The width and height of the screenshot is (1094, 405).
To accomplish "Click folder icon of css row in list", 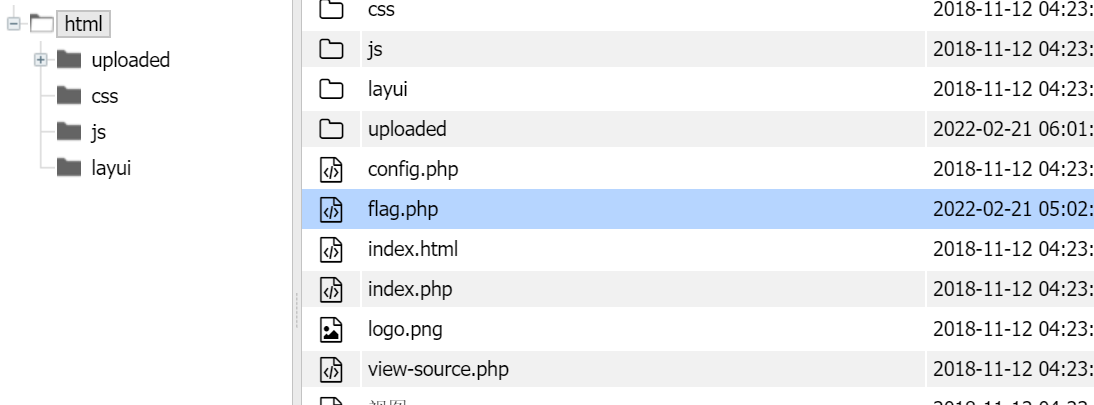I will [x=331, y=9].
